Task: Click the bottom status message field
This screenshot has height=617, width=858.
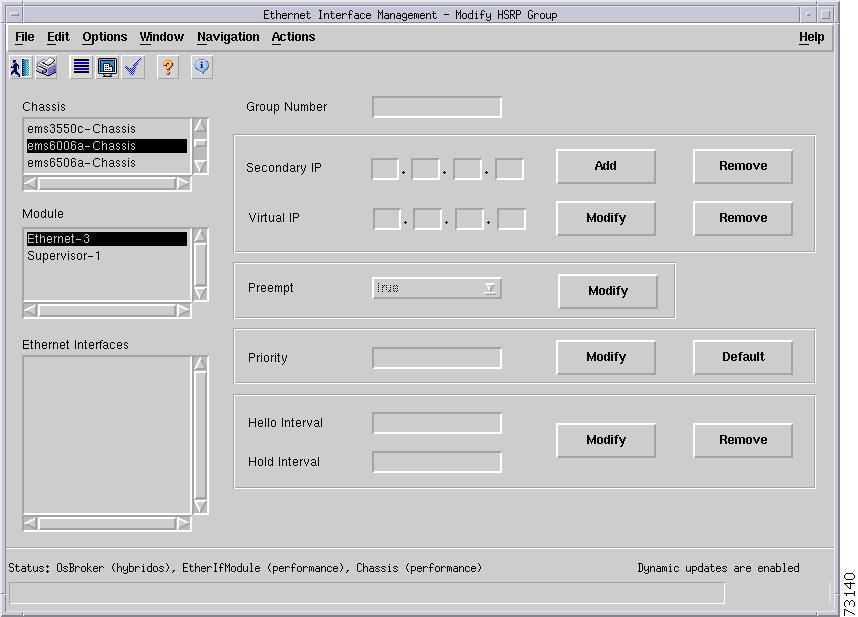Action: 367,593
